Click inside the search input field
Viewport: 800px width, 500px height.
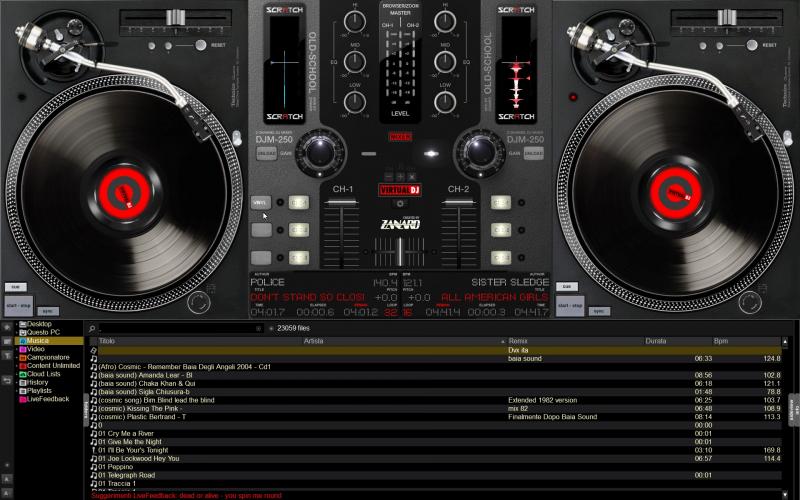(181, 329)
